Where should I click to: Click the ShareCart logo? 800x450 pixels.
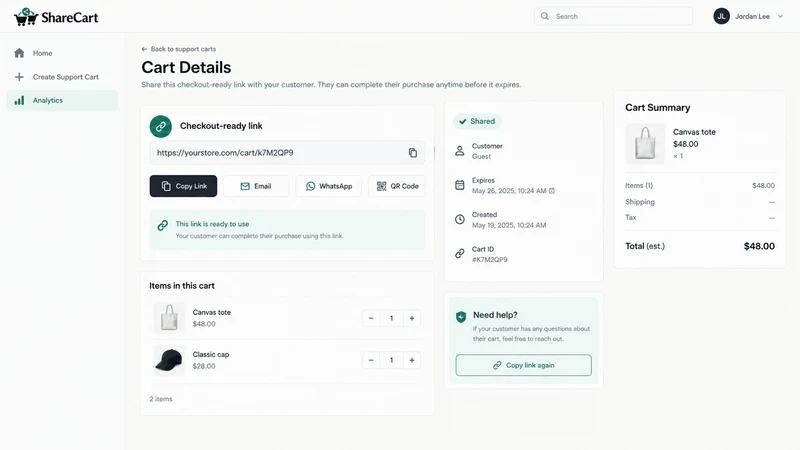pos(56,17)
